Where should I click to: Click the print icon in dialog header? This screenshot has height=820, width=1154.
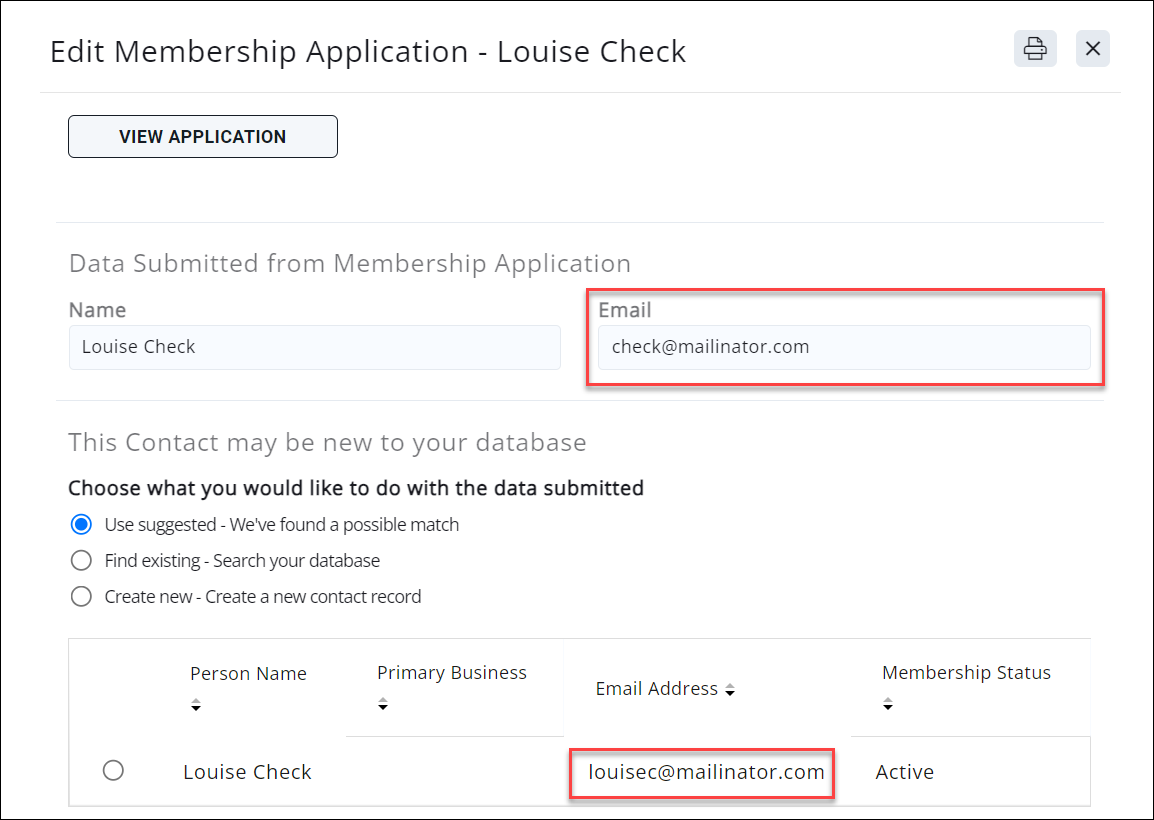click(1035, 48)
